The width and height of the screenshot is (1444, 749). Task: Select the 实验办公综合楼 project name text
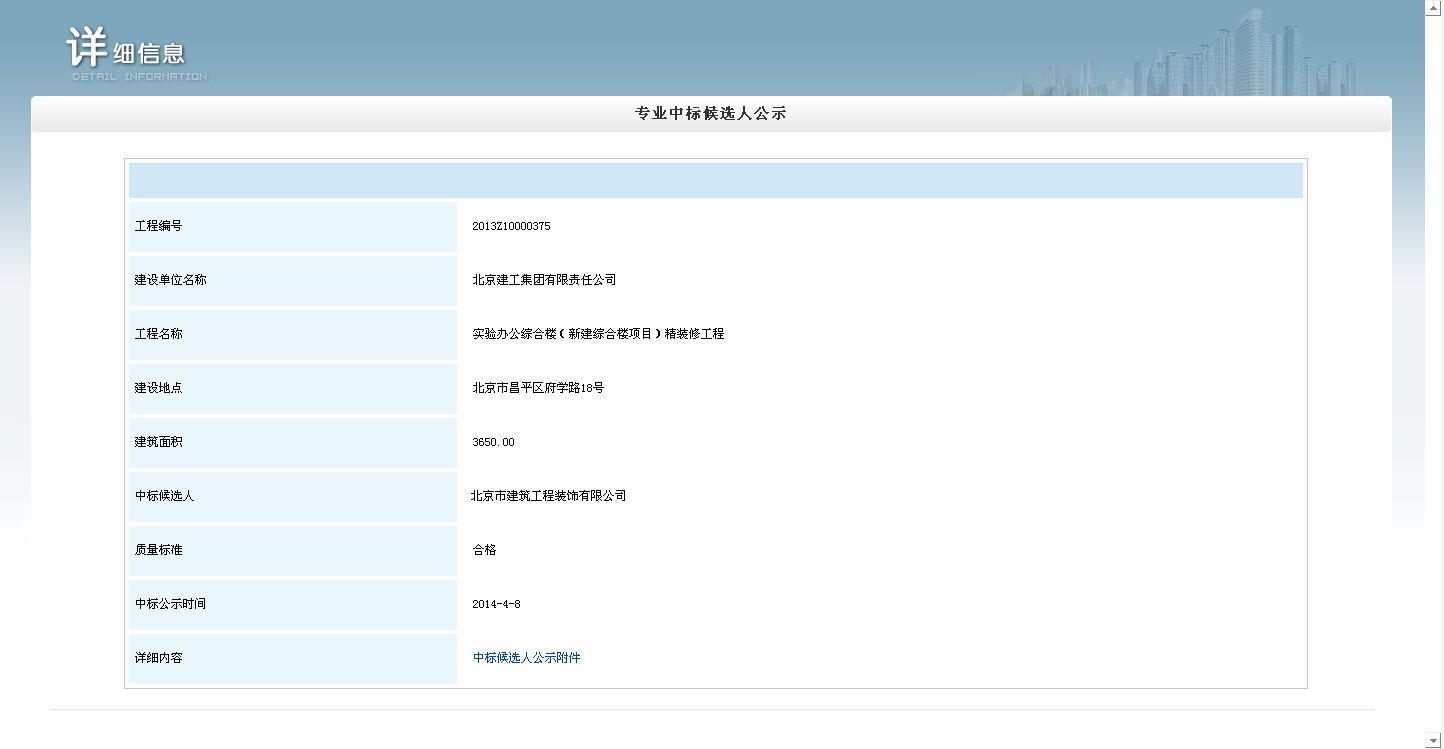pos(598,334)
